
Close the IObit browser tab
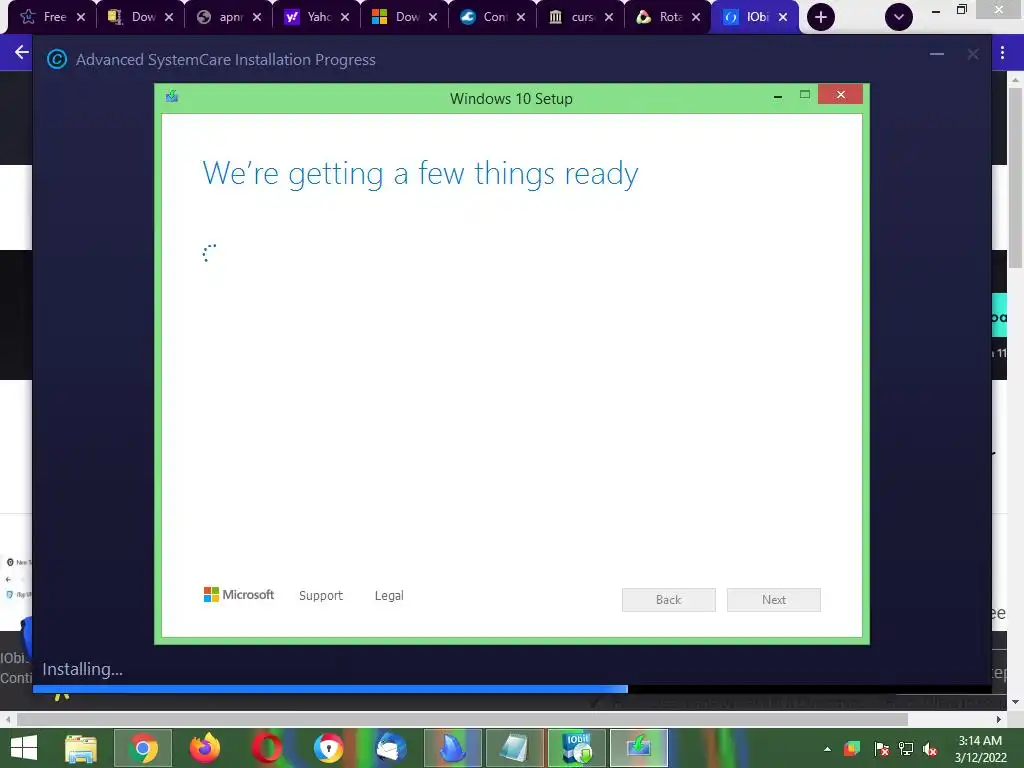(x=783, y=17)
